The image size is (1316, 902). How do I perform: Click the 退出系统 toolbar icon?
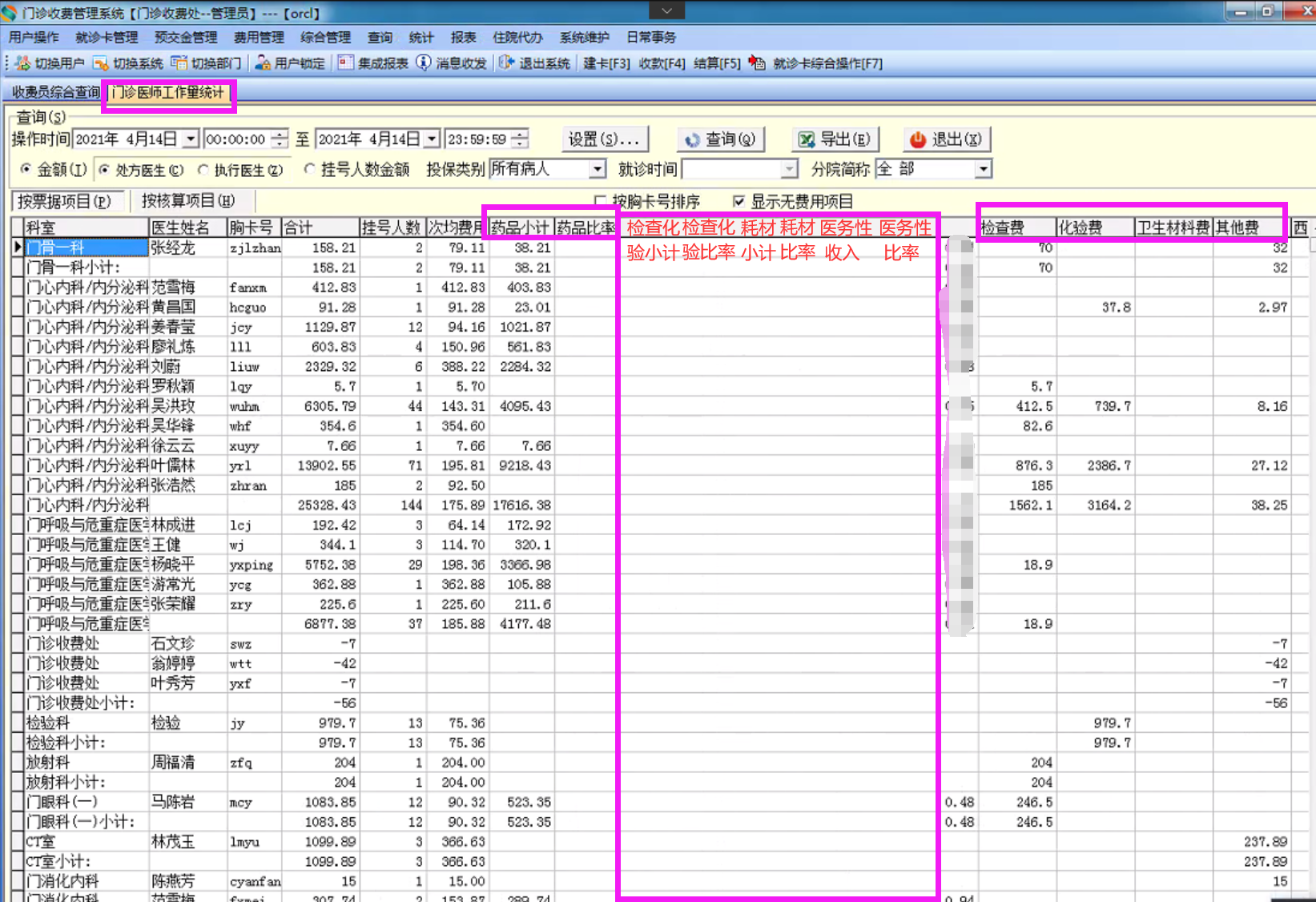coord(506,62)
